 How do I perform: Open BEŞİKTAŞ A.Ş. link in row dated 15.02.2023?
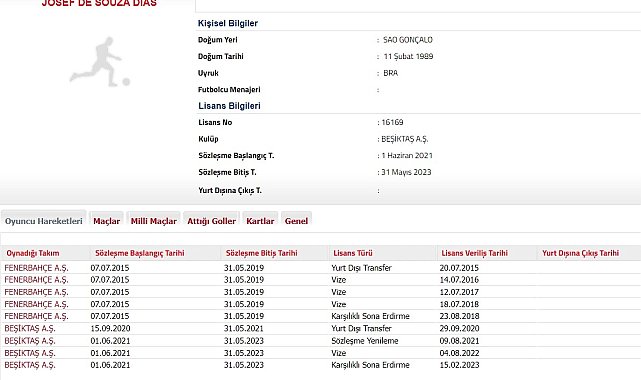tap(30, 365)
